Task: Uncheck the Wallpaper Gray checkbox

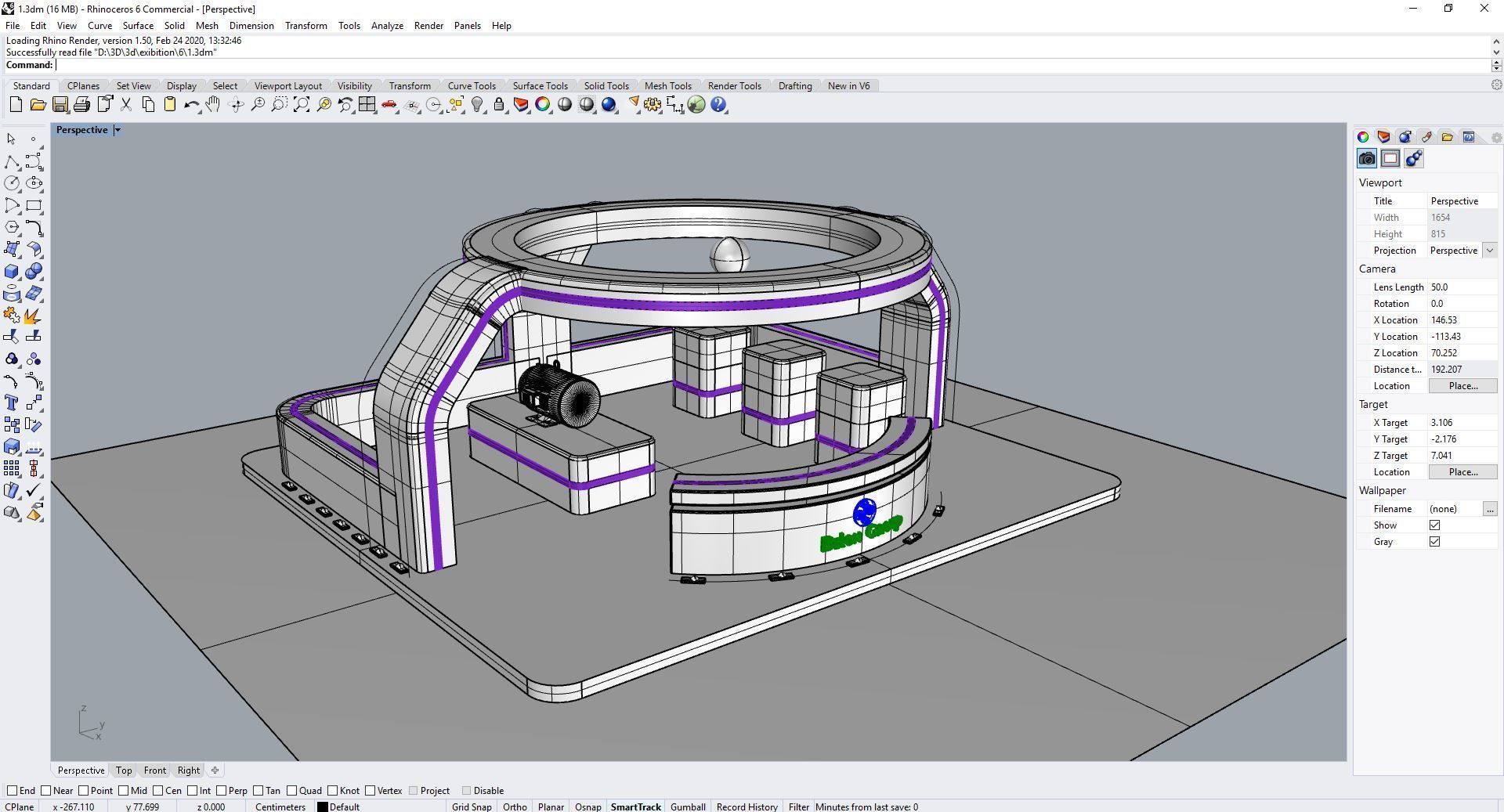Action: click(x=1434, y=542)
